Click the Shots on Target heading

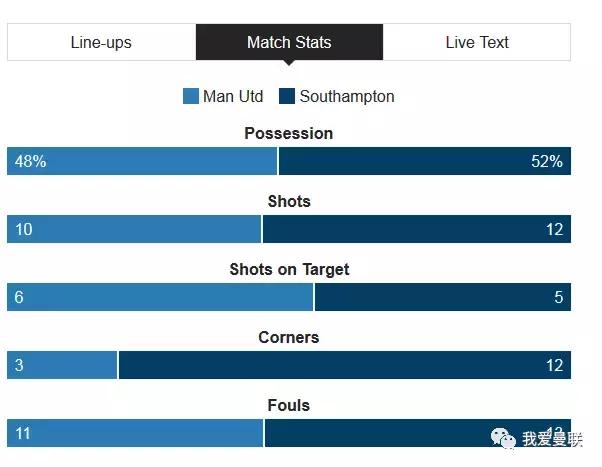(x=289, y=269)
